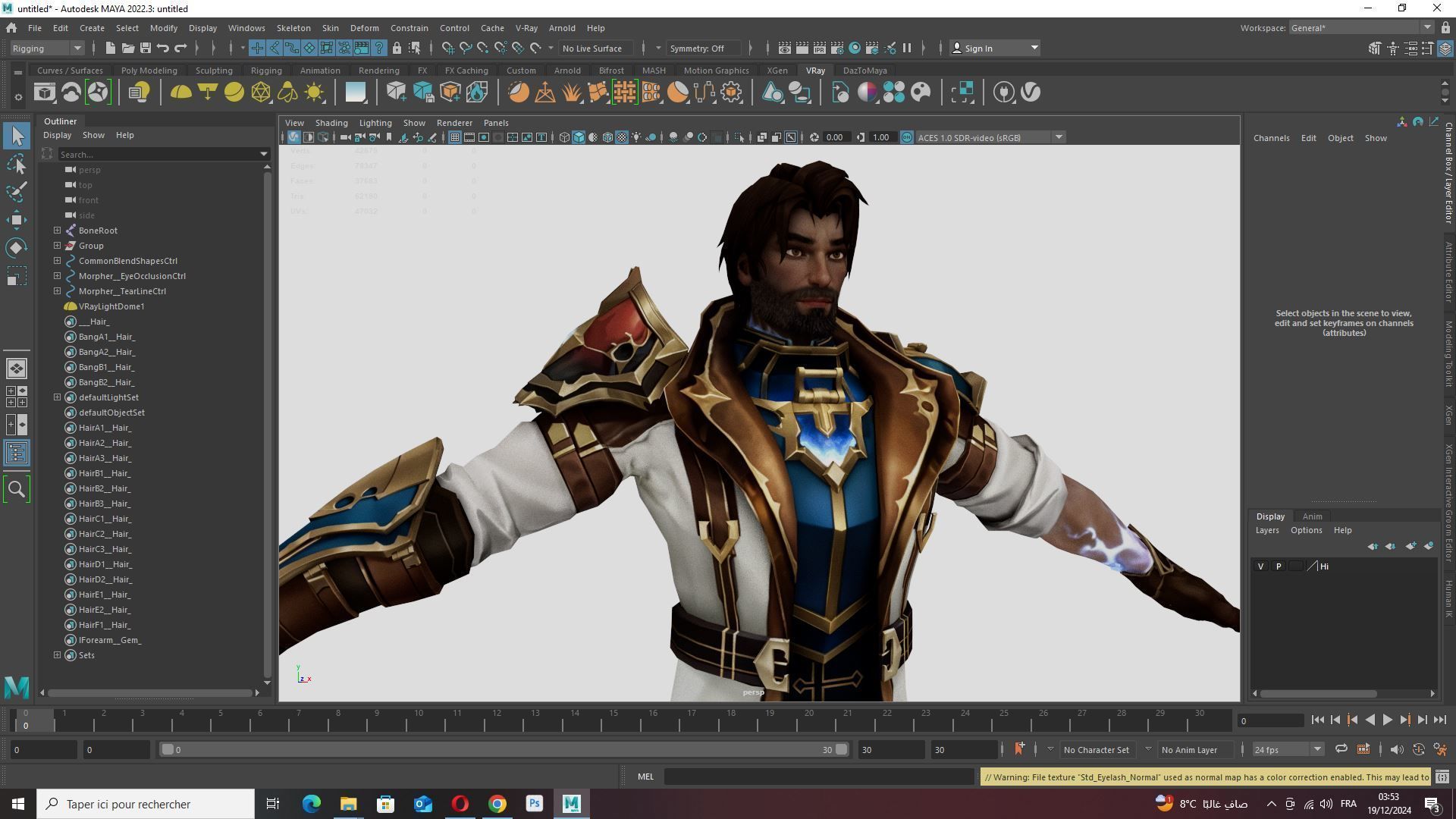This screenshot has width=1456, height=819.
Task: Activate the Move tool
Action: (17, 220)
